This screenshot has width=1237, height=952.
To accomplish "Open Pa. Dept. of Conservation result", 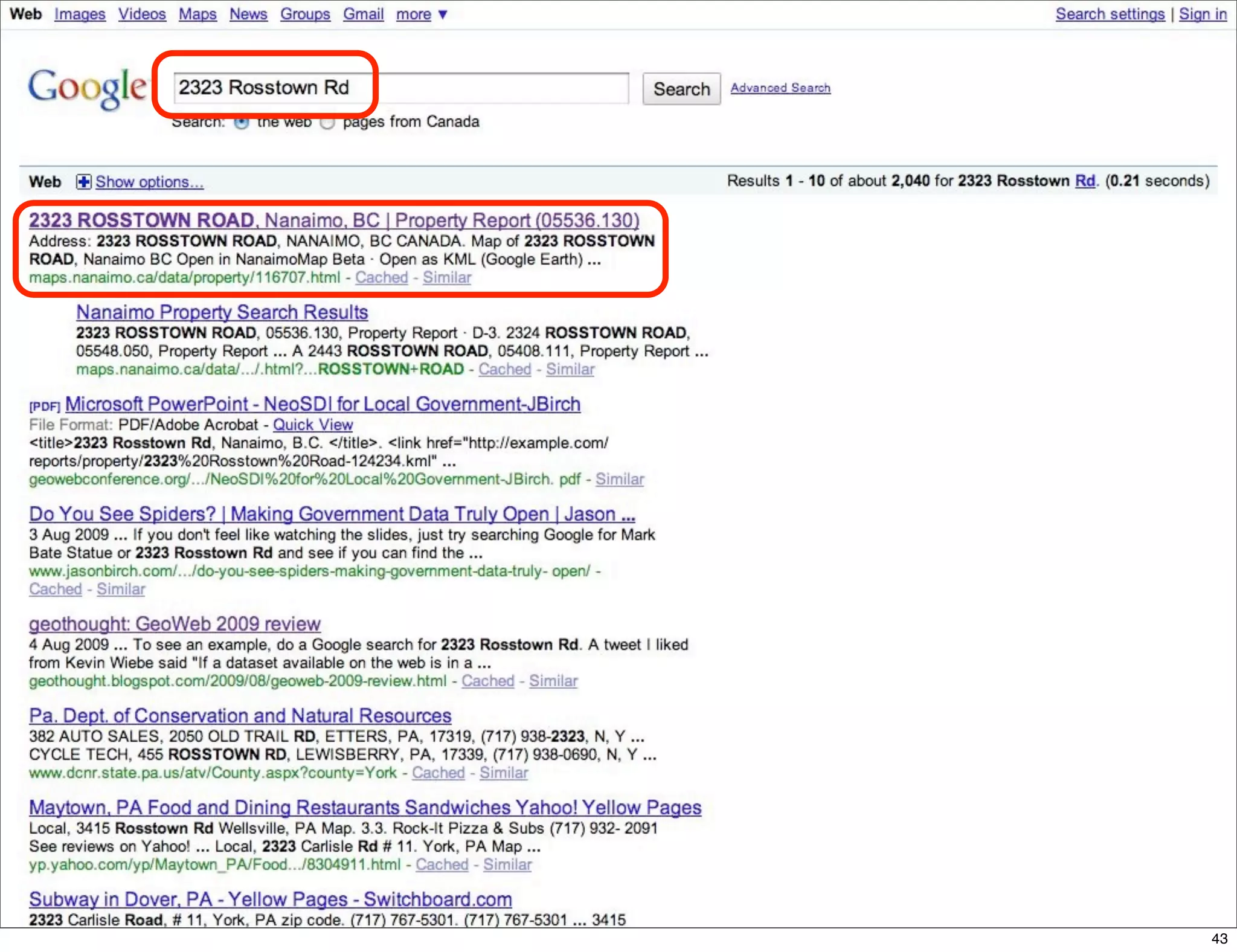I will (240, 716).
